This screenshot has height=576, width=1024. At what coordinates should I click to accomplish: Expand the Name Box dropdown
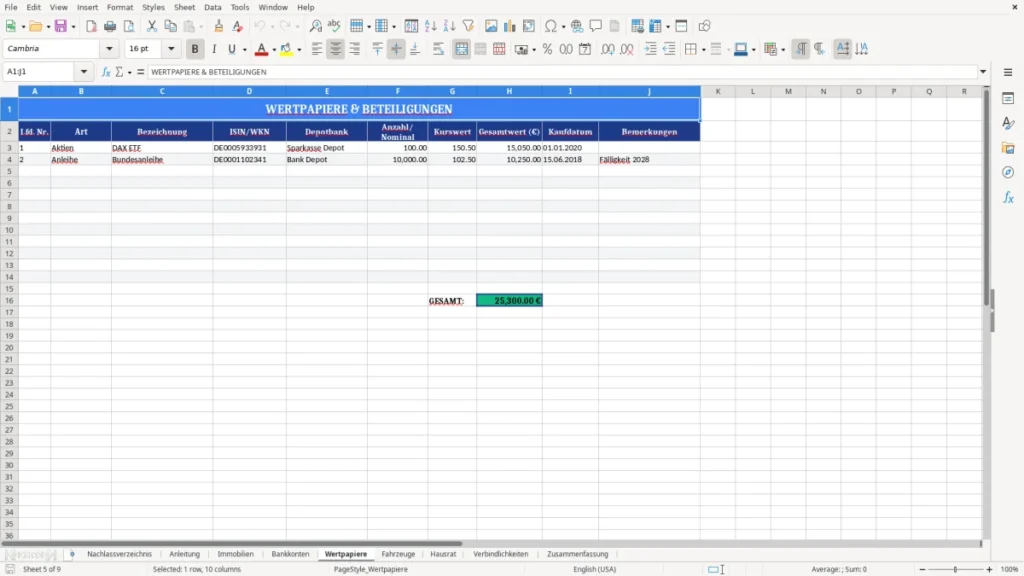pos(84,72)
